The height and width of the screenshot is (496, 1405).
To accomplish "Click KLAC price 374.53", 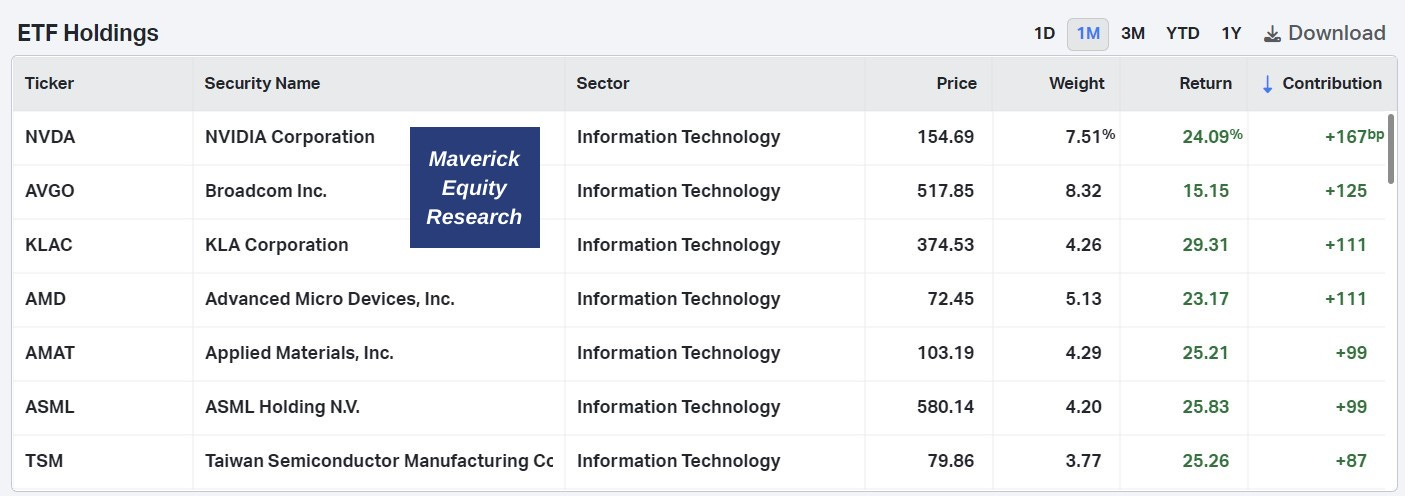I will [x=946, y=245].
